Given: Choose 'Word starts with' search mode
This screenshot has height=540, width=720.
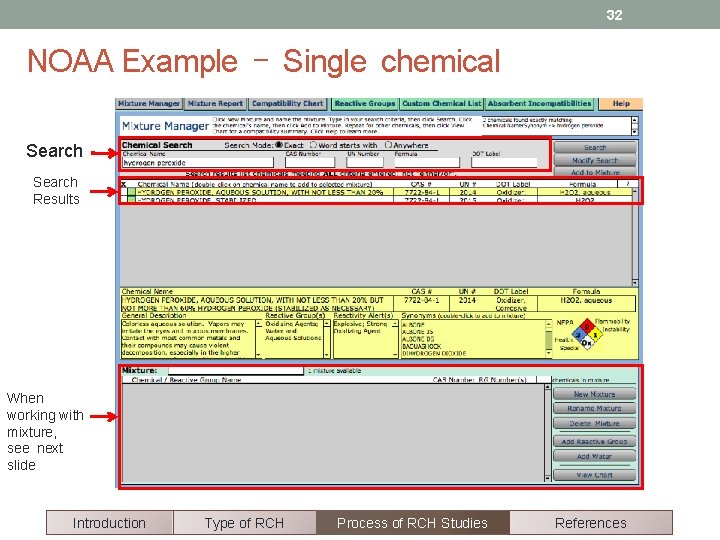Looking at the screenshot, I should pyautogui.click(x=314, y=145).
